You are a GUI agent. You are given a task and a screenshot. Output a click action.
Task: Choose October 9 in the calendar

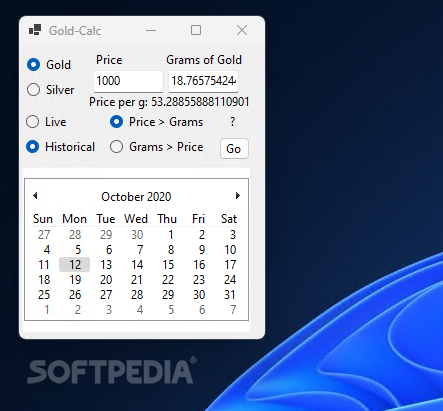pyautogui.click(x=202, y=250)
